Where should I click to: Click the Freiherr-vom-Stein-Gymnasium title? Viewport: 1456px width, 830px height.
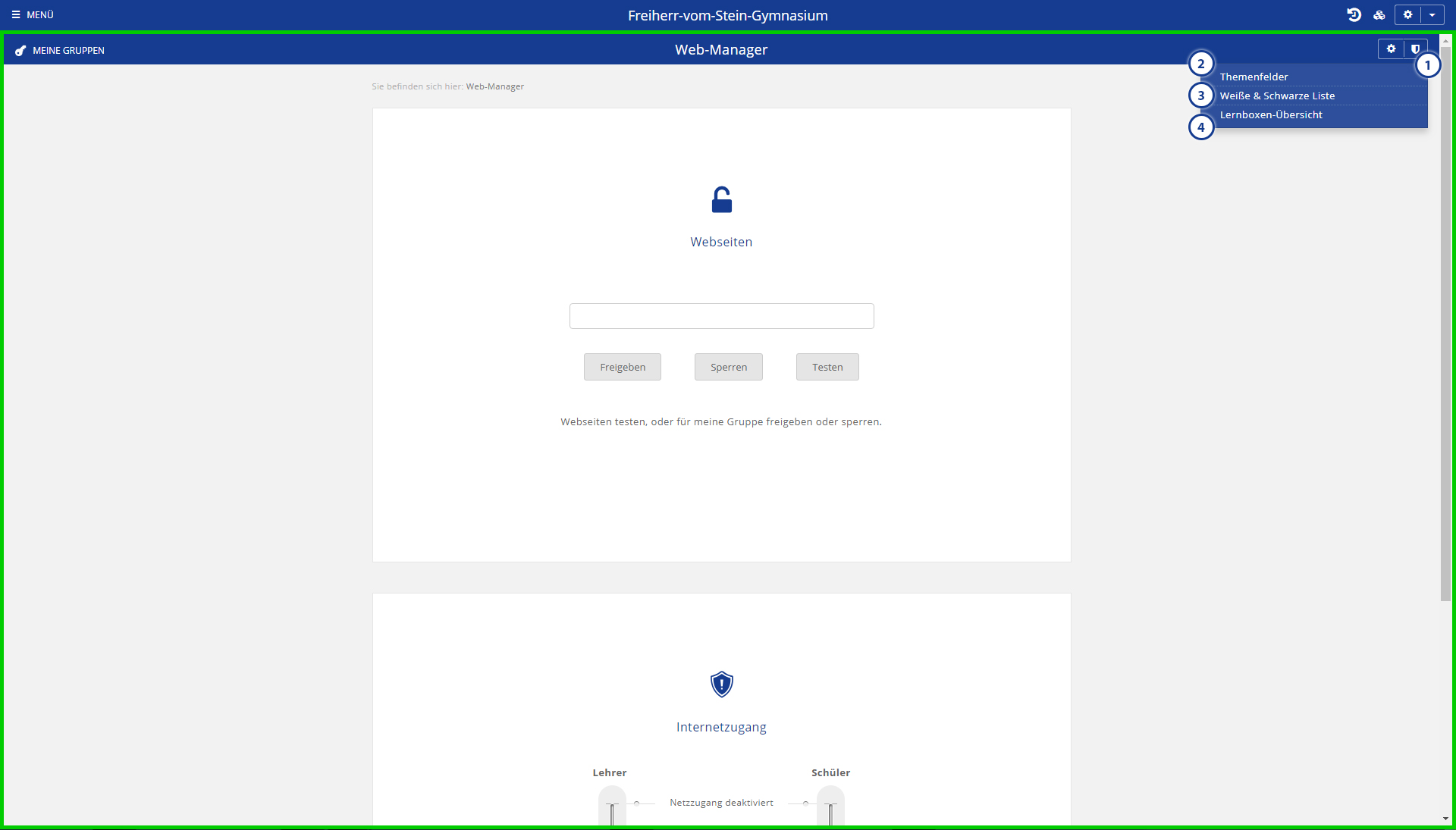point(728,15)
